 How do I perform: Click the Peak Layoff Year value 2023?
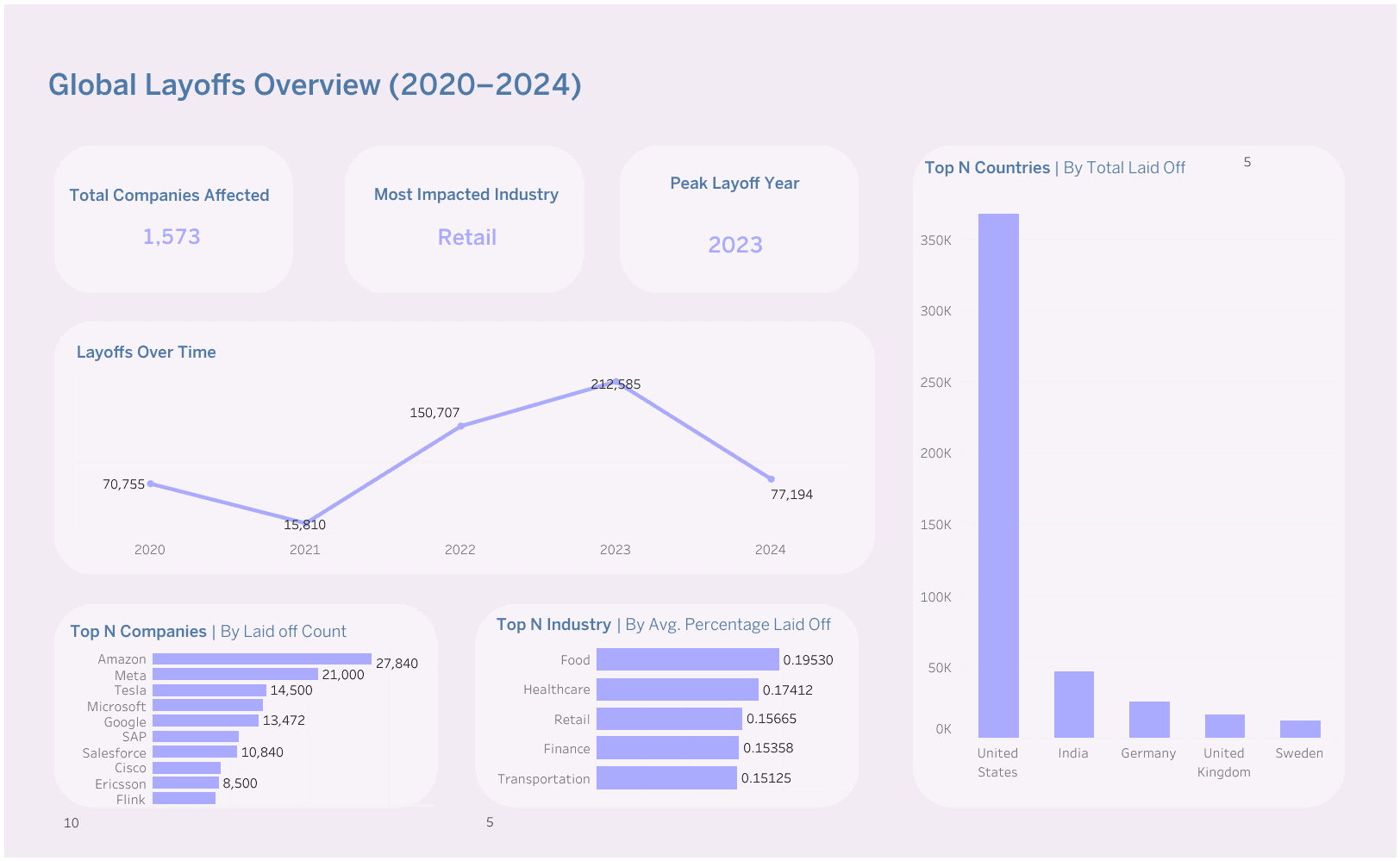(735, 245)
